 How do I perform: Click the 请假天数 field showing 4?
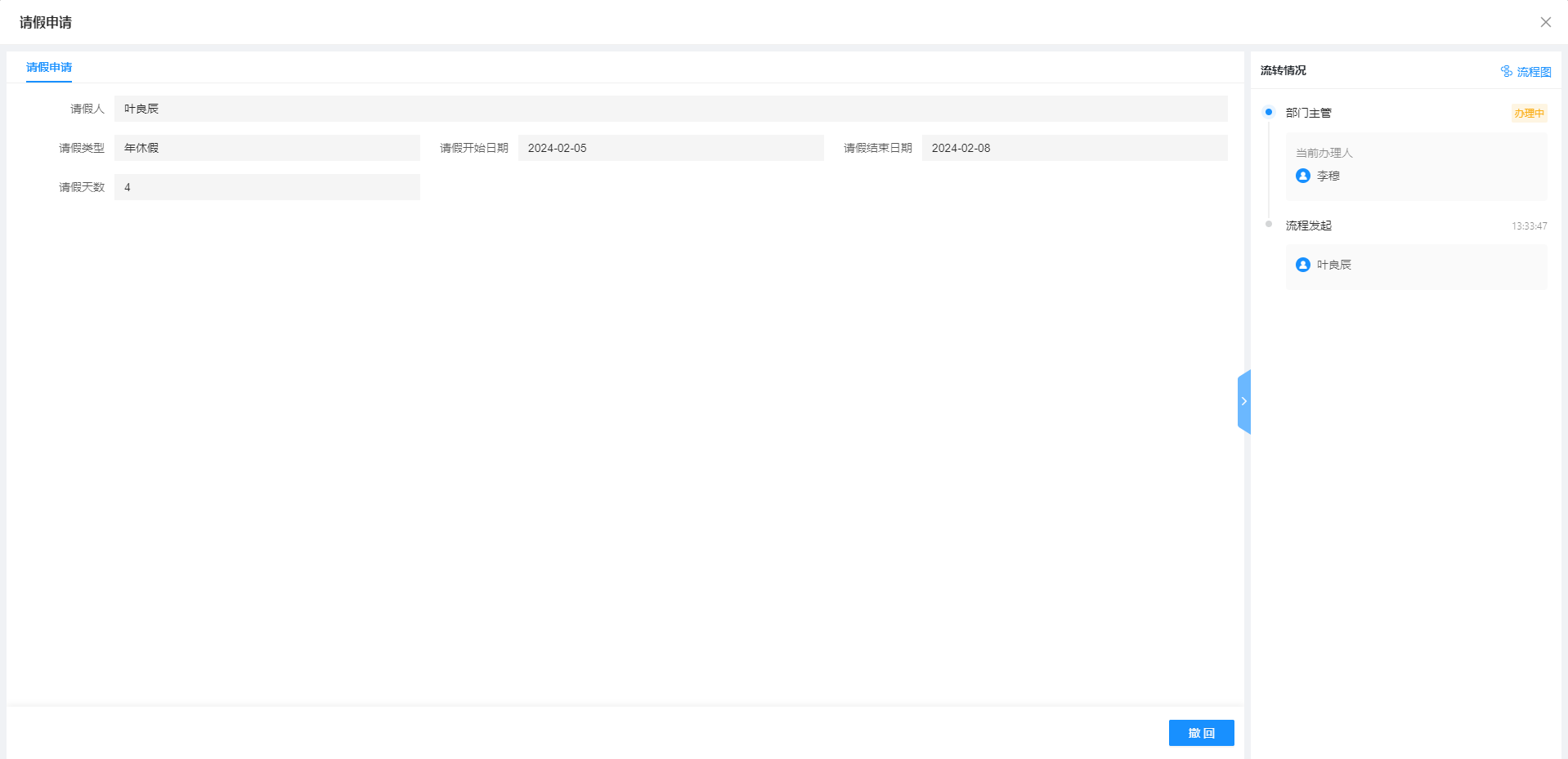point(267,187)
